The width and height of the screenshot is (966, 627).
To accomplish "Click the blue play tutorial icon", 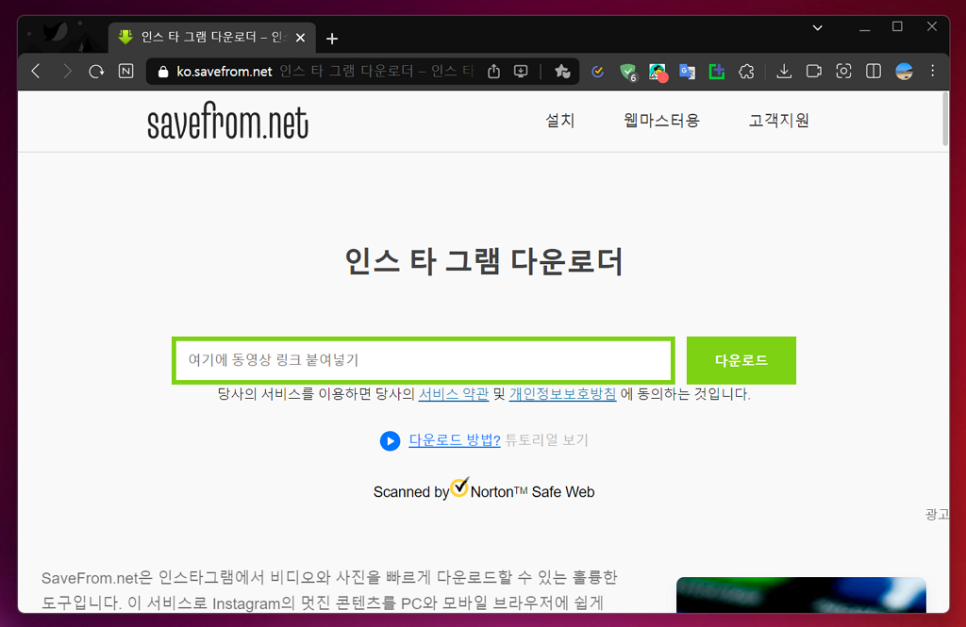I will 390,441.
